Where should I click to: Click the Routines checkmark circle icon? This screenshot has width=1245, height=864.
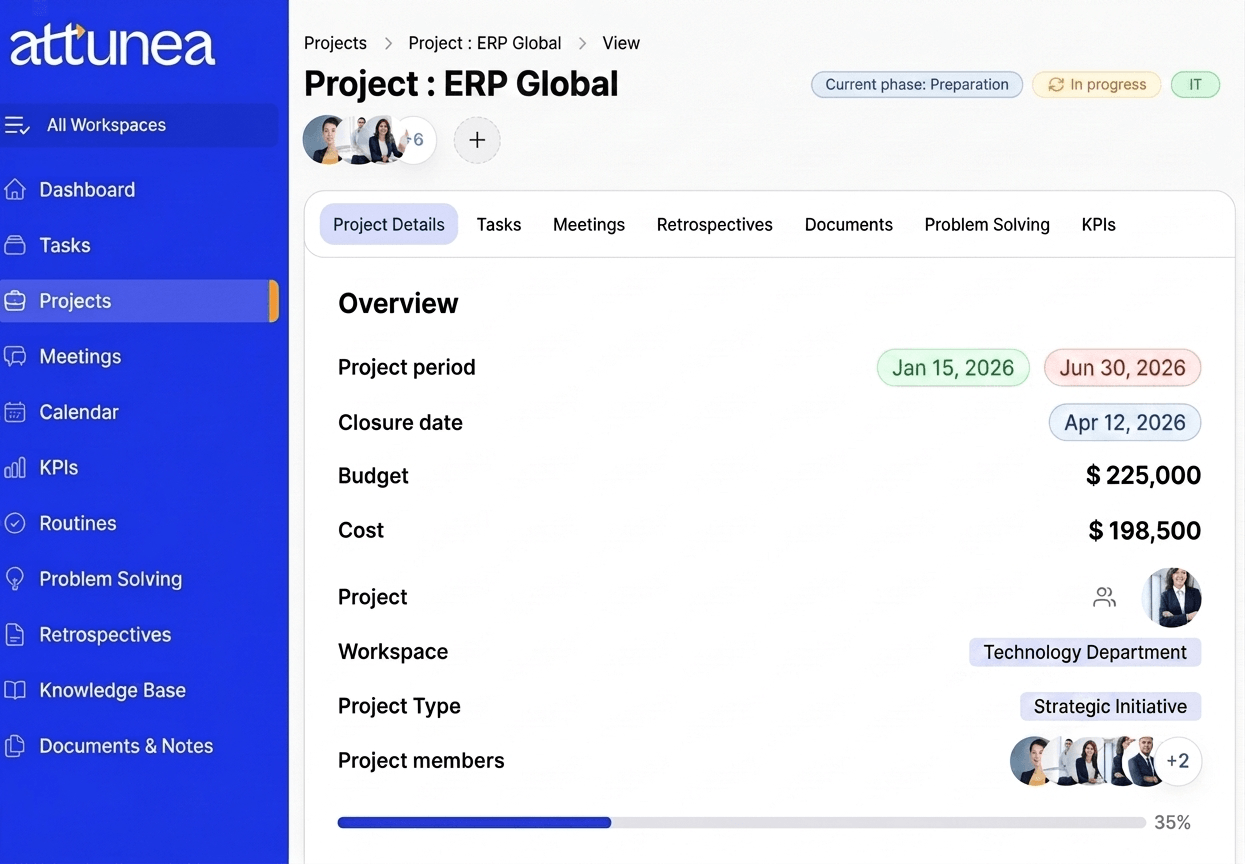coord(15,523)
